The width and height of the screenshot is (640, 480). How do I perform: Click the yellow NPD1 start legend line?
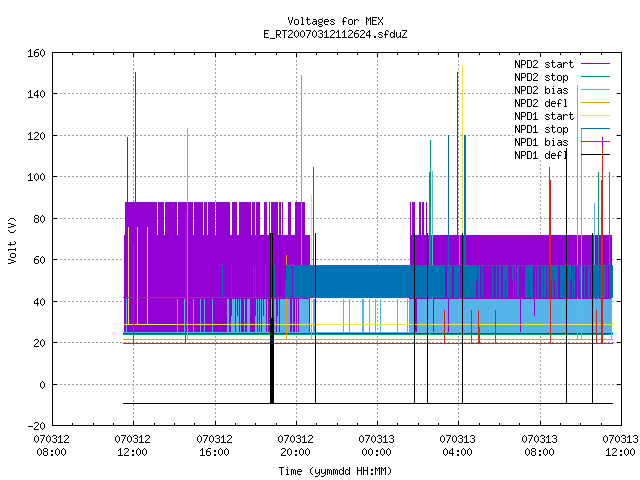596,116
